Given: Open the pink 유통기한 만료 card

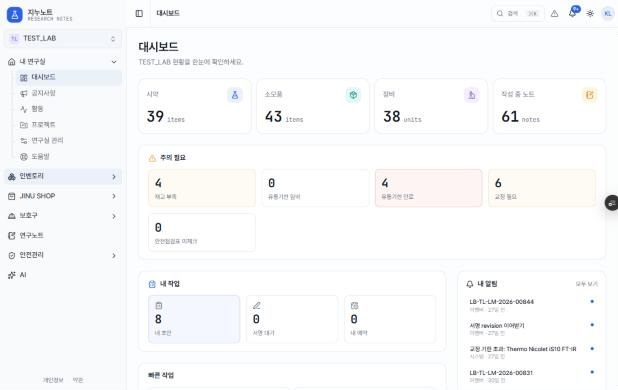Looking at the screenshot, I should [x=428, y=188].
